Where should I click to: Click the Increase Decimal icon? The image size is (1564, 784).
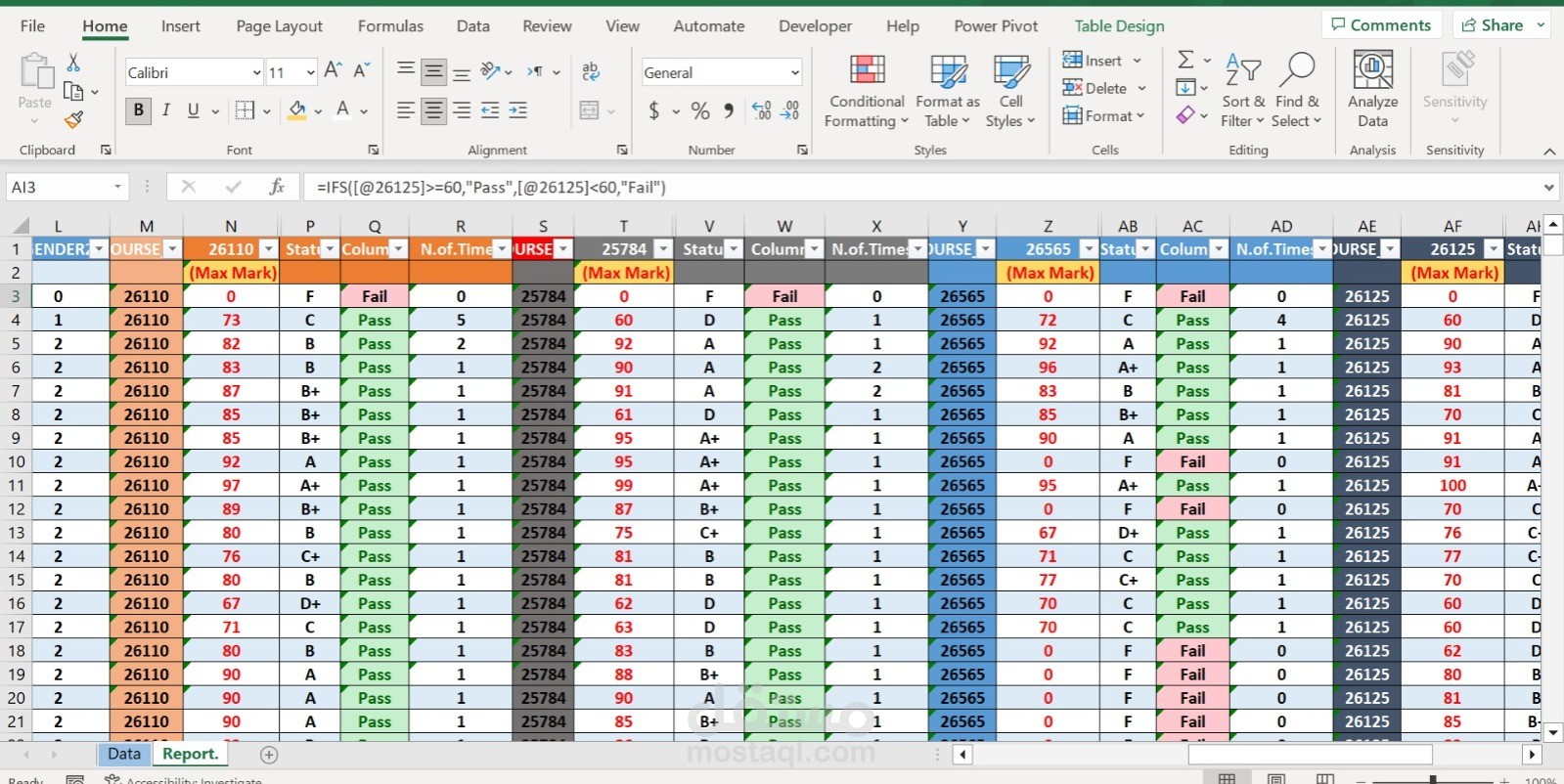(761, 110)
